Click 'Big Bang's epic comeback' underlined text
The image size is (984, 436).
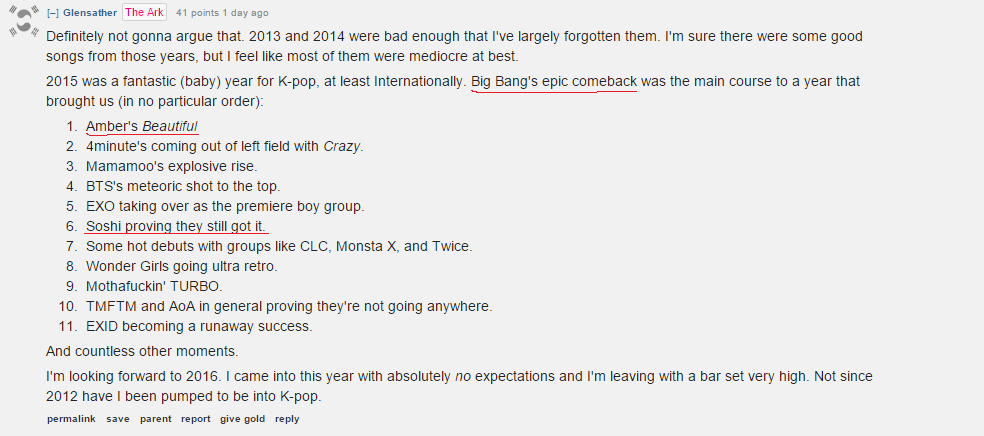click(554, 82)
